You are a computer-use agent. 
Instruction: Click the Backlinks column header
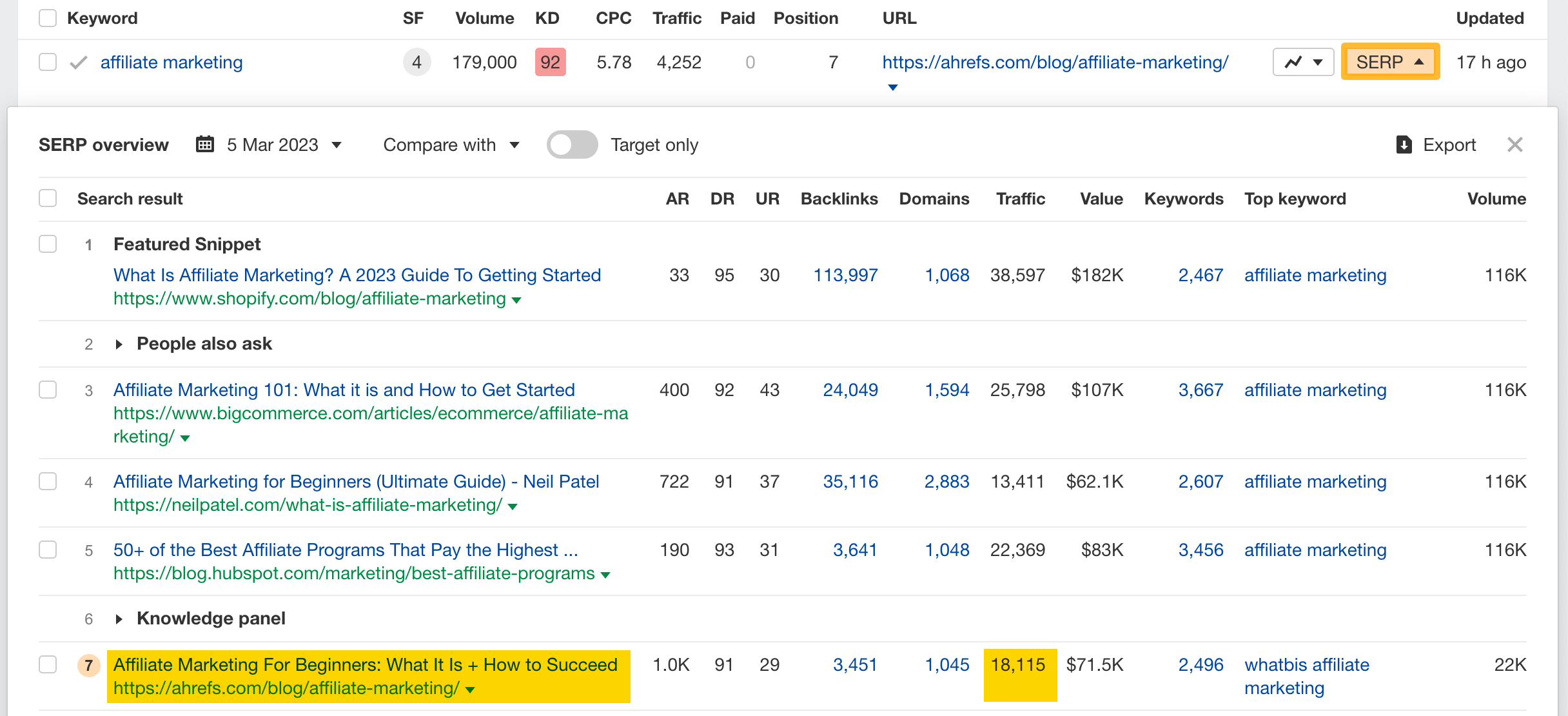coord(839,199)
